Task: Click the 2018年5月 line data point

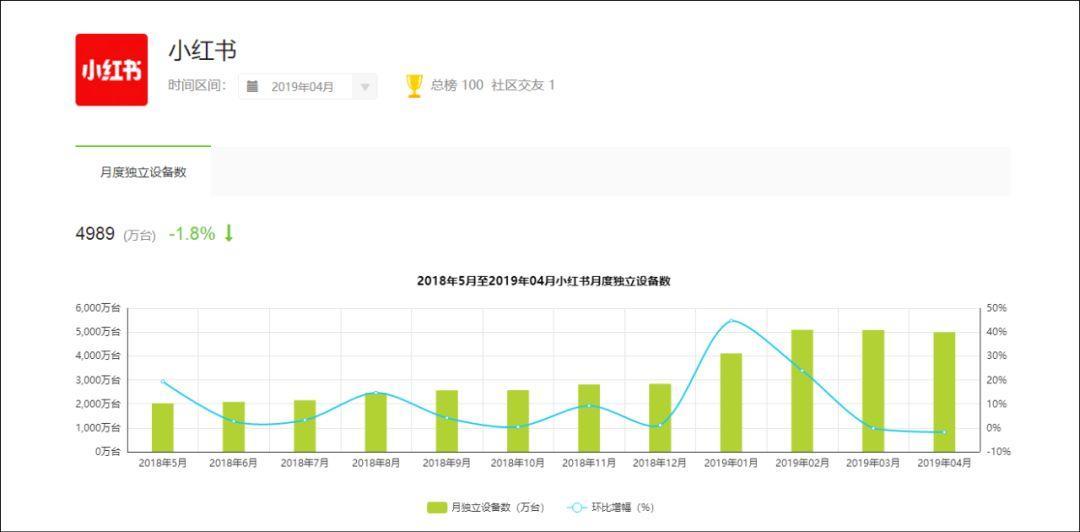Action: click(163, 382)
